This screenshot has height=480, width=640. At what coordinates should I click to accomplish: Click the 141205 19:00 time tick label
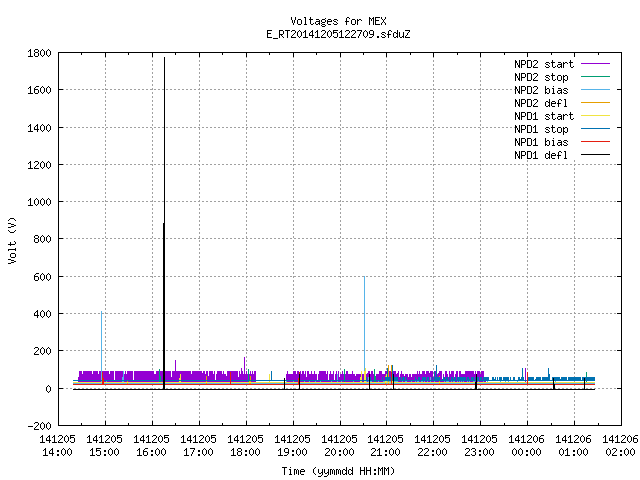pos(292,446)
